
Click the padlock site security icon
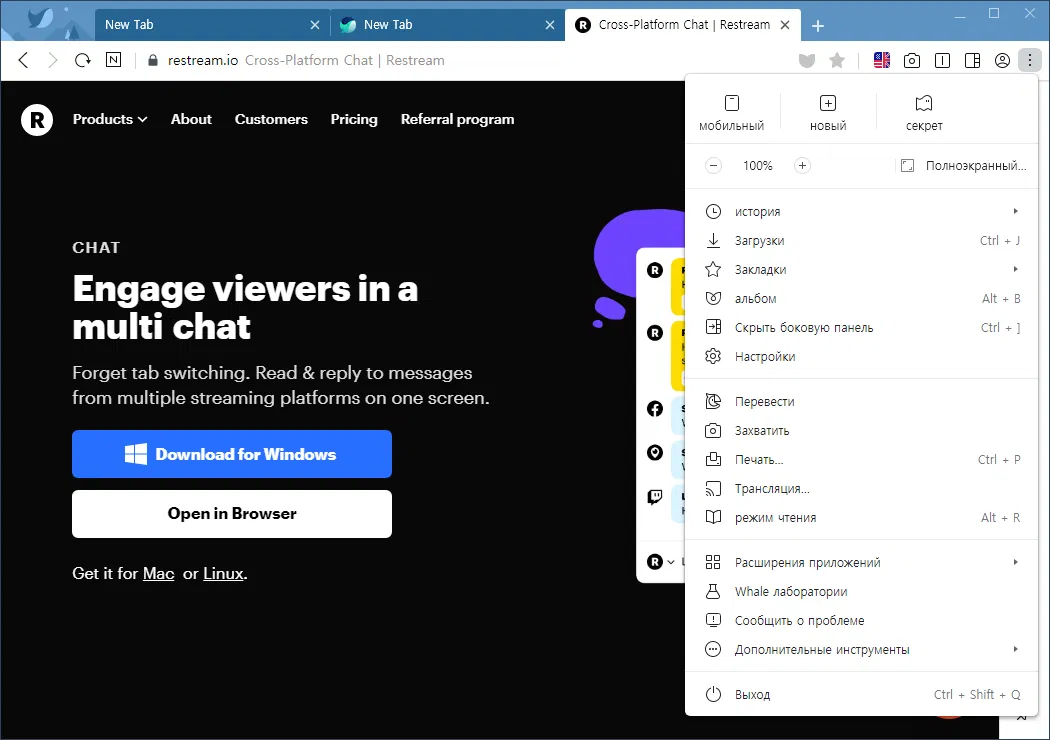153,60
